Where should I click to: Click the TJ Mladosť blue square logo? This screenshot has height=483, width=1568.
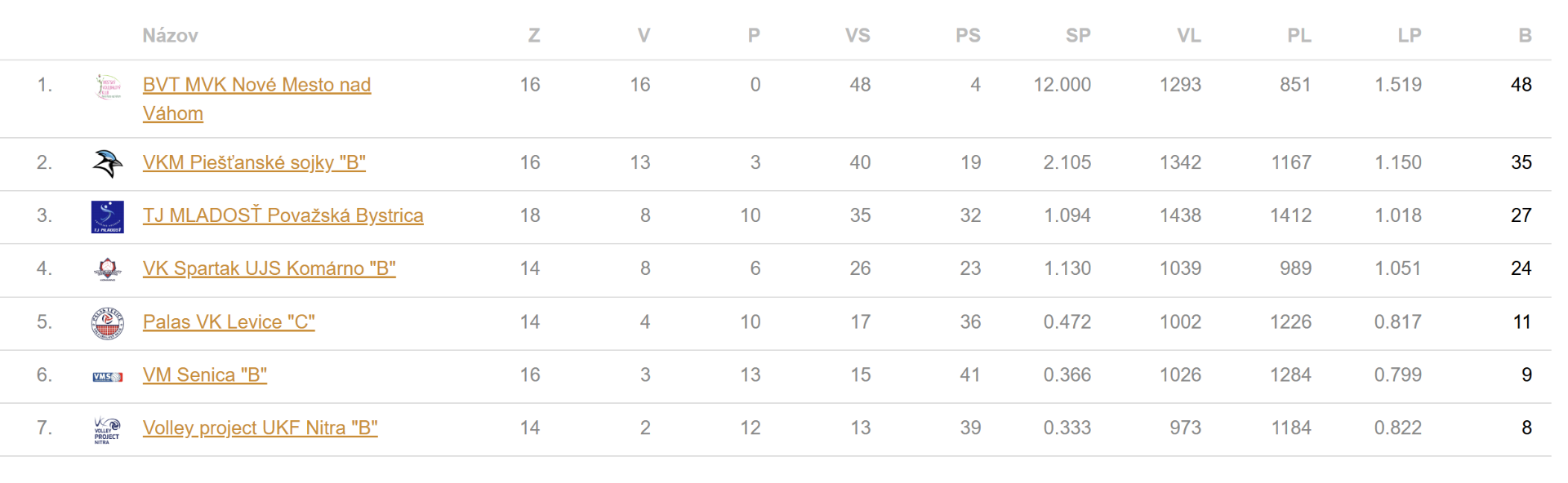tap(108, 217)
